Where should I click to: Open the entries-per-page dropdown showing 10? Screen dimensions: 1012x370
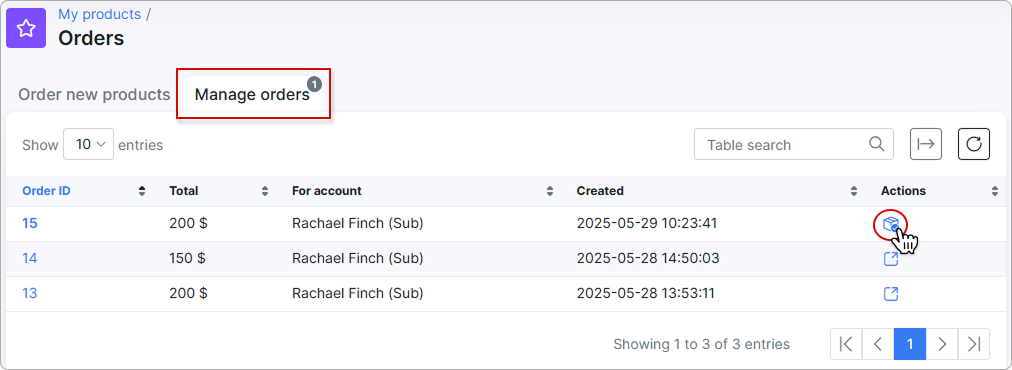click(x=88, y=145)
